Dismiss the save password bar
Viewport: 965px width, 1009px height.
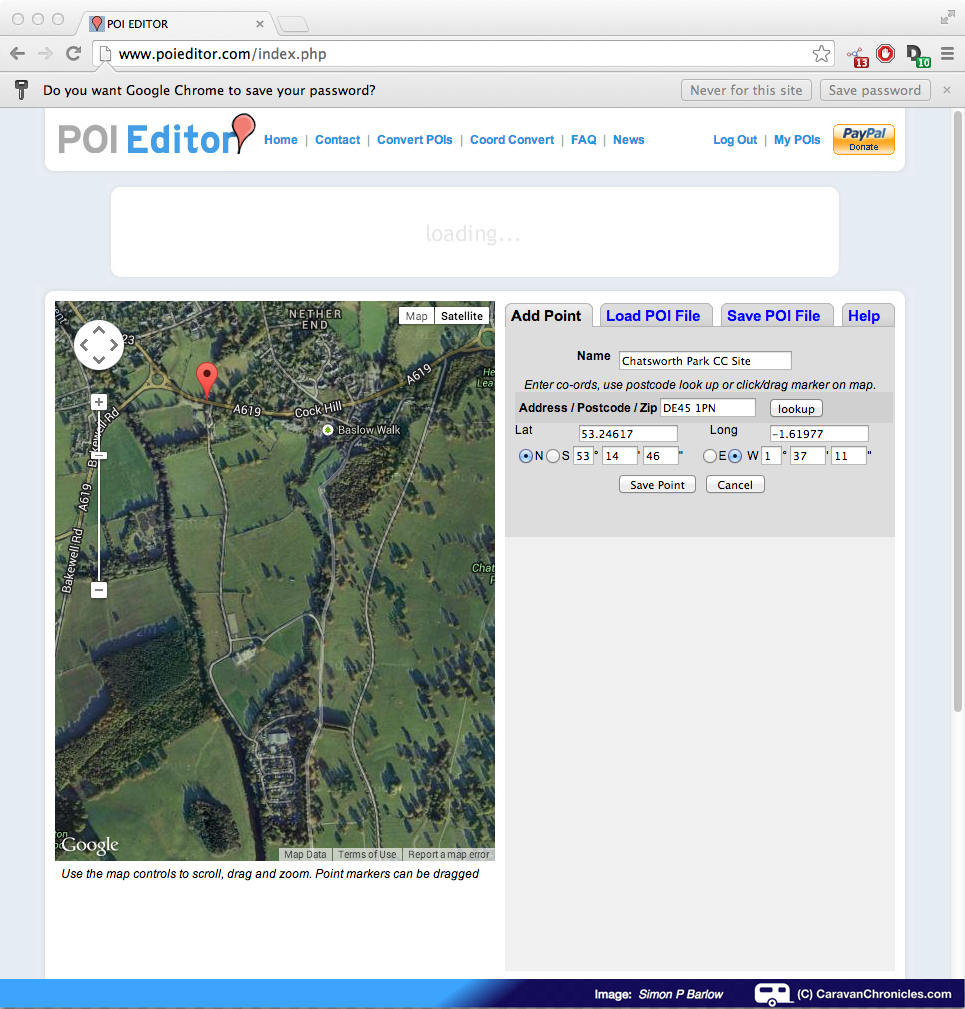pos(947,90)
